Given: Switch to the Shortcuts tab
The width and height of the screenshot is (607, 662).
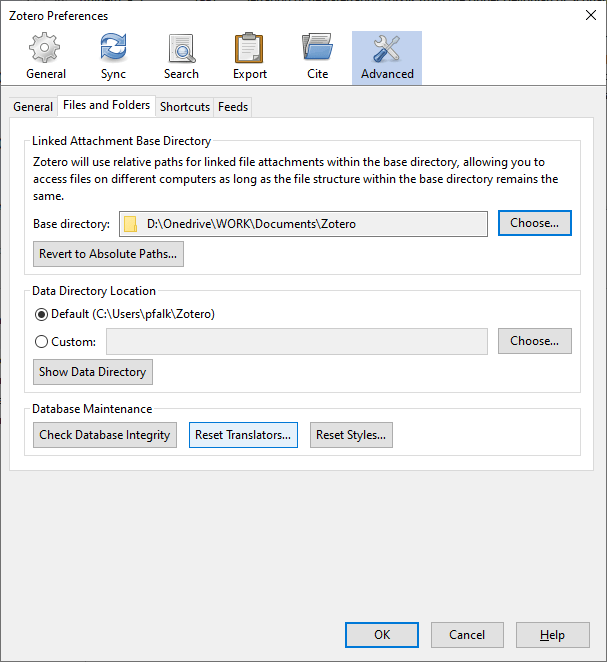Looking at the screenshot, I should click(x=185, y=107).
